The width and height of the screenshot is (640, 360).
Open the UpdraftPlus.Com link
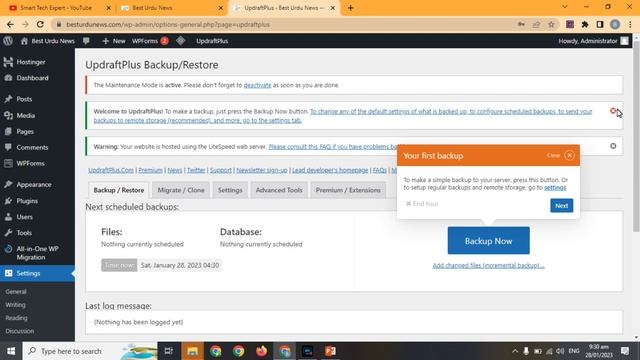(x=111, y=170)
